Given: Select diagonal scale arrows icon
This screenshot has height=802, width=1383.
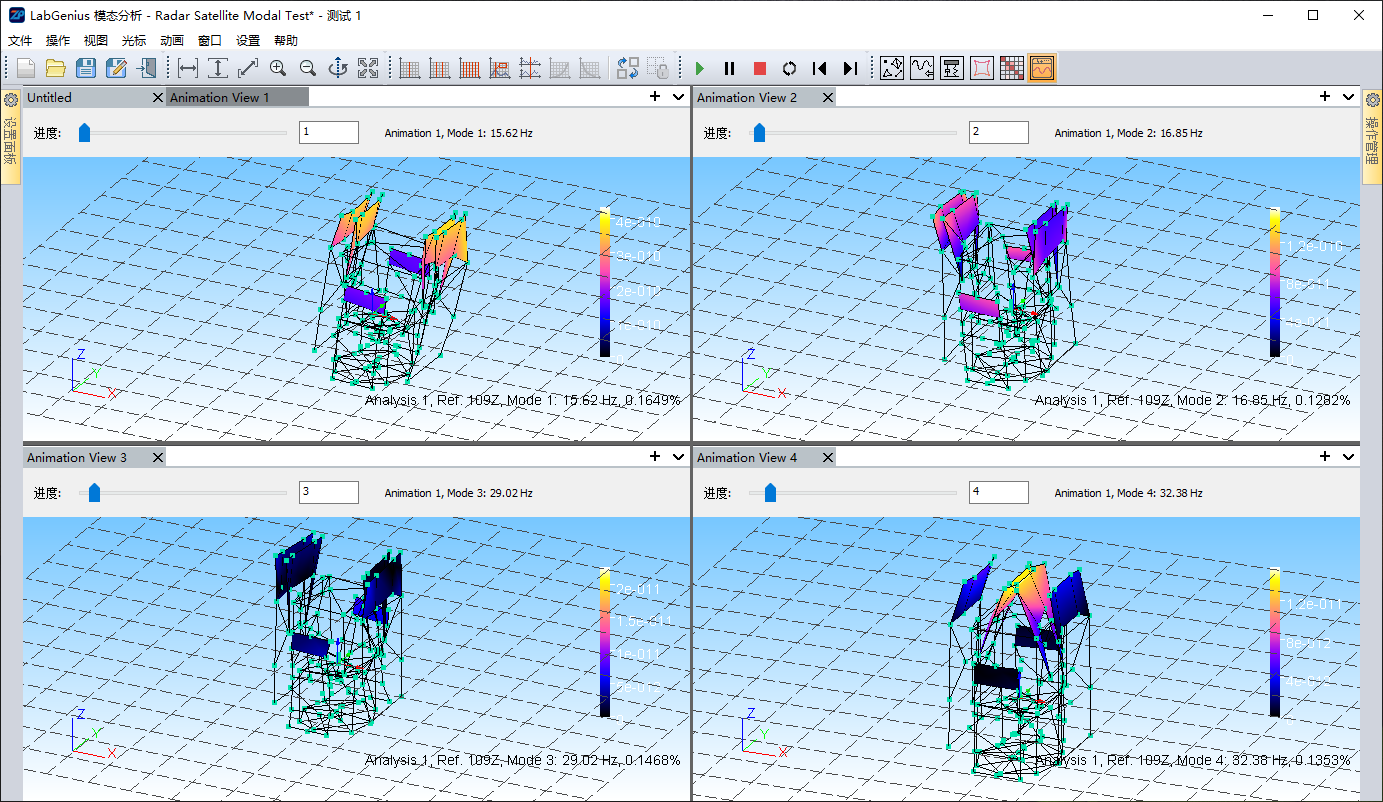Looking at the screenshot, I should (248, 68).
